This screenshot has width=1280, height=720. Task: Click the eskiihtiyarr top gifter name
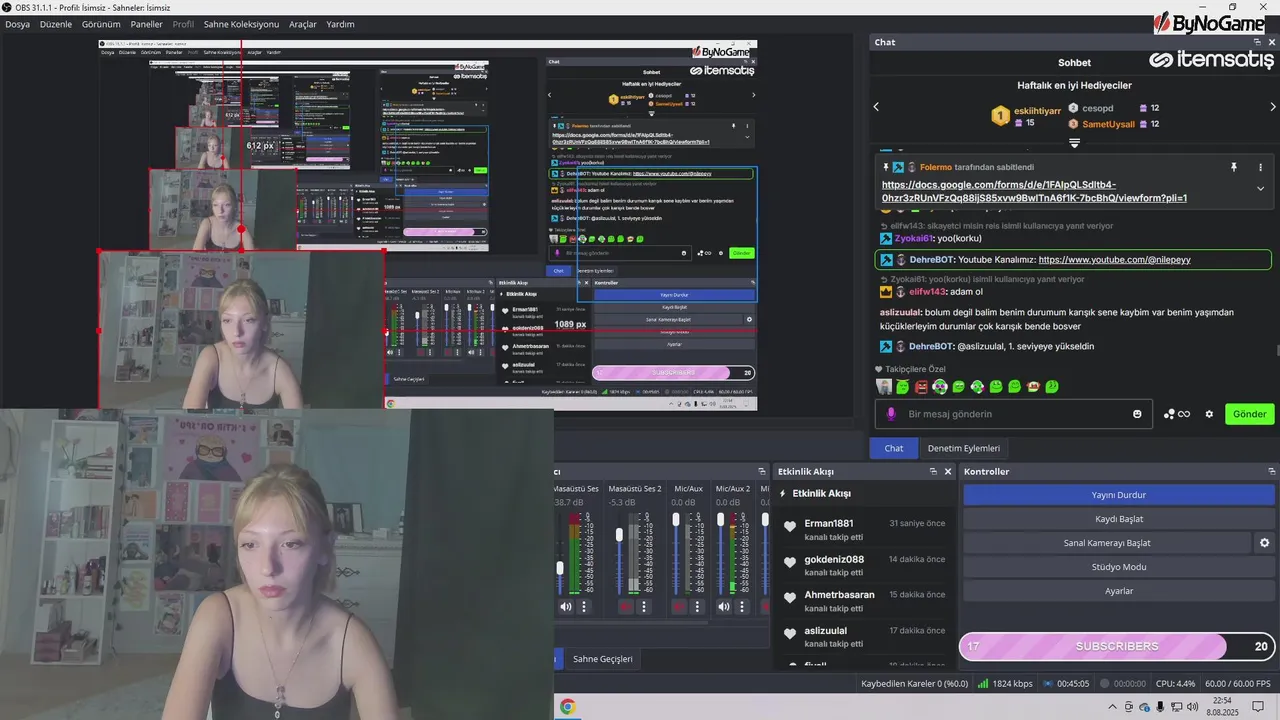1035,111
